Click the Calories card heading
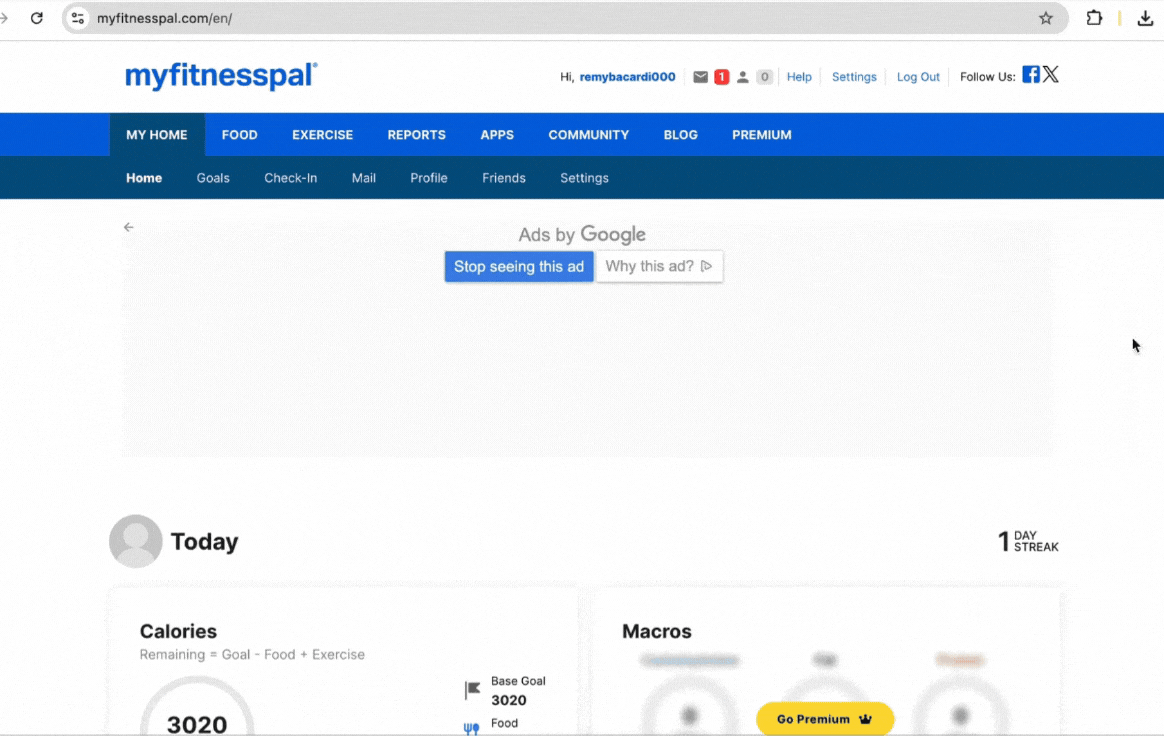This screenshot has width=1164, height=736. coord(178,631)
